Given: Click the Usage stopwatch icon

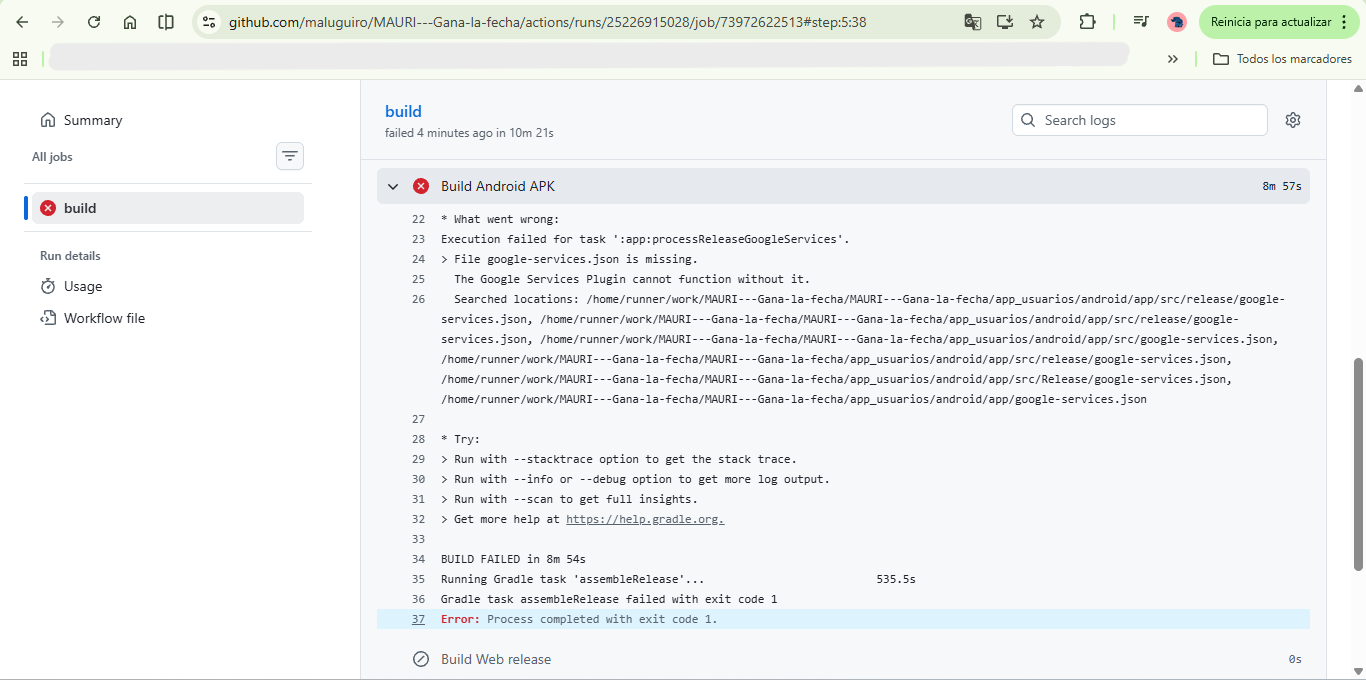Looking at the screenshot, I should point(48,286).
